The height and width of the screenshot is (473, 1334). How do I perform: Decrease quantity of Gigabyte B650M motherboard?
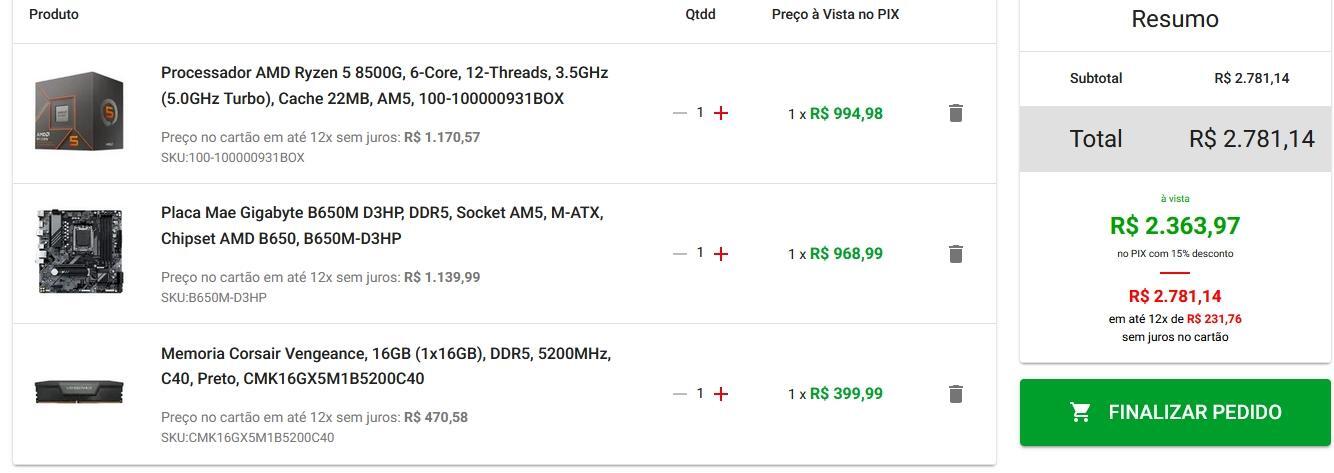pyautogui.click(x=680, y=253)
